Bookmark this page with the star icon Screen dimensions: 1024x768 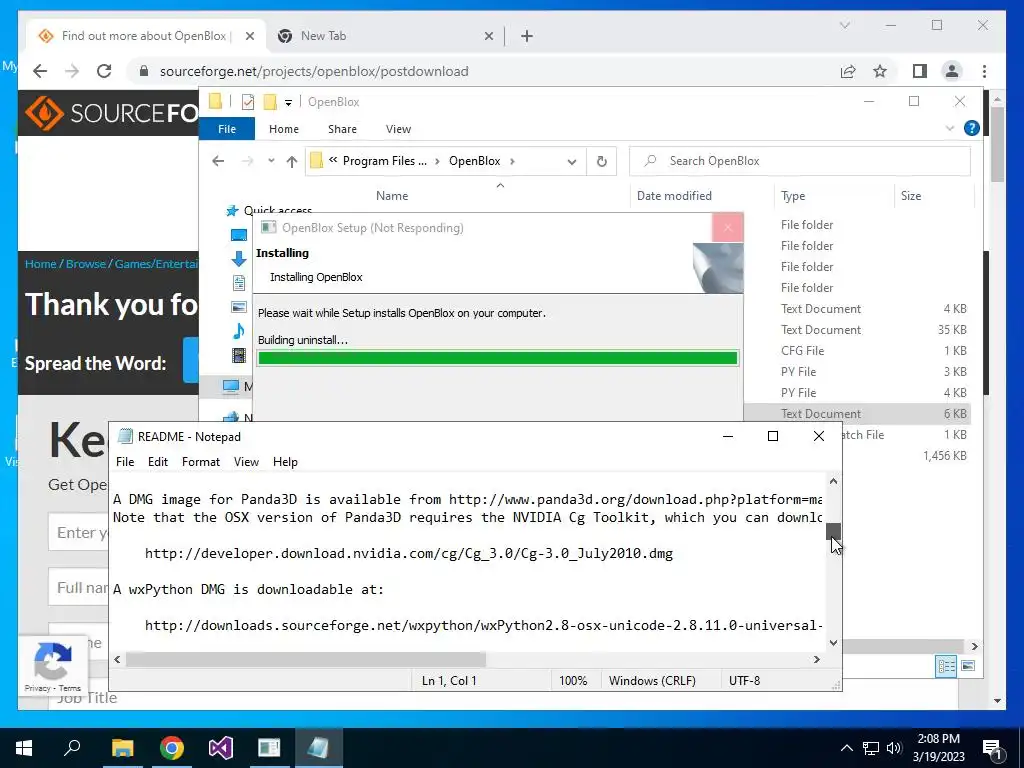pos(880,71)
